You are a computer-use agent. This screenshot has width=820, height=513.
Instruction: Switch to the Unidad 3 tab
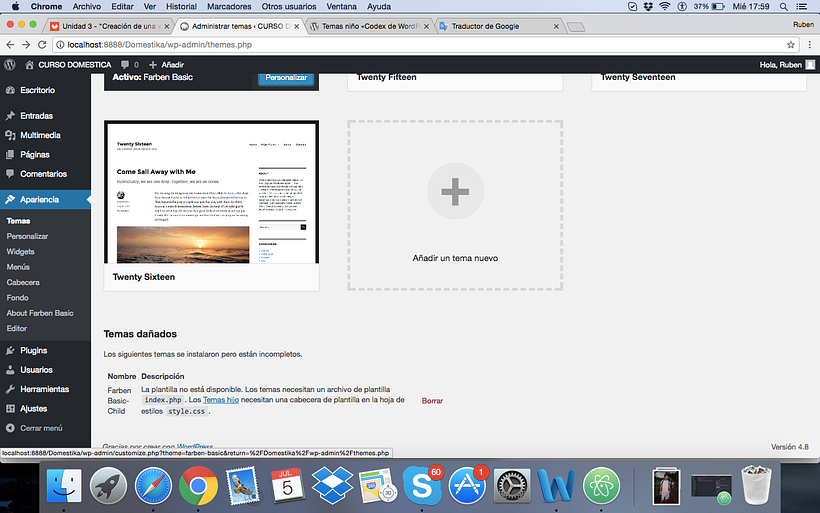pos(110,26)
